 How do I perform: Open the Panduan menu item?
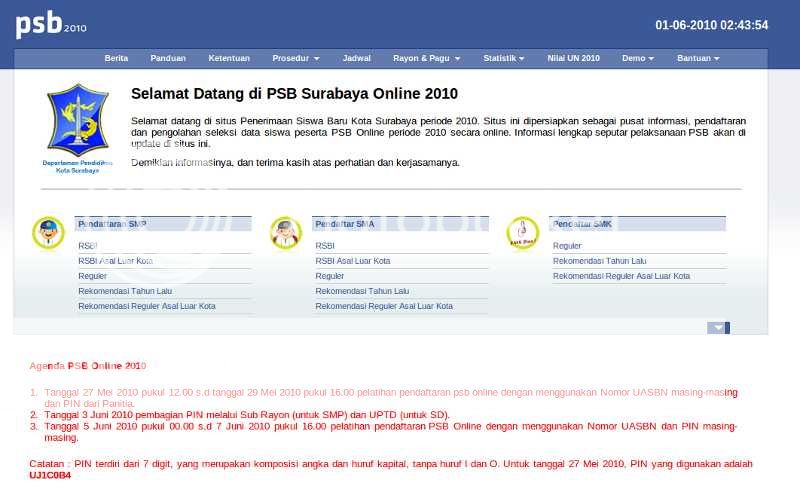pos(168,58)
